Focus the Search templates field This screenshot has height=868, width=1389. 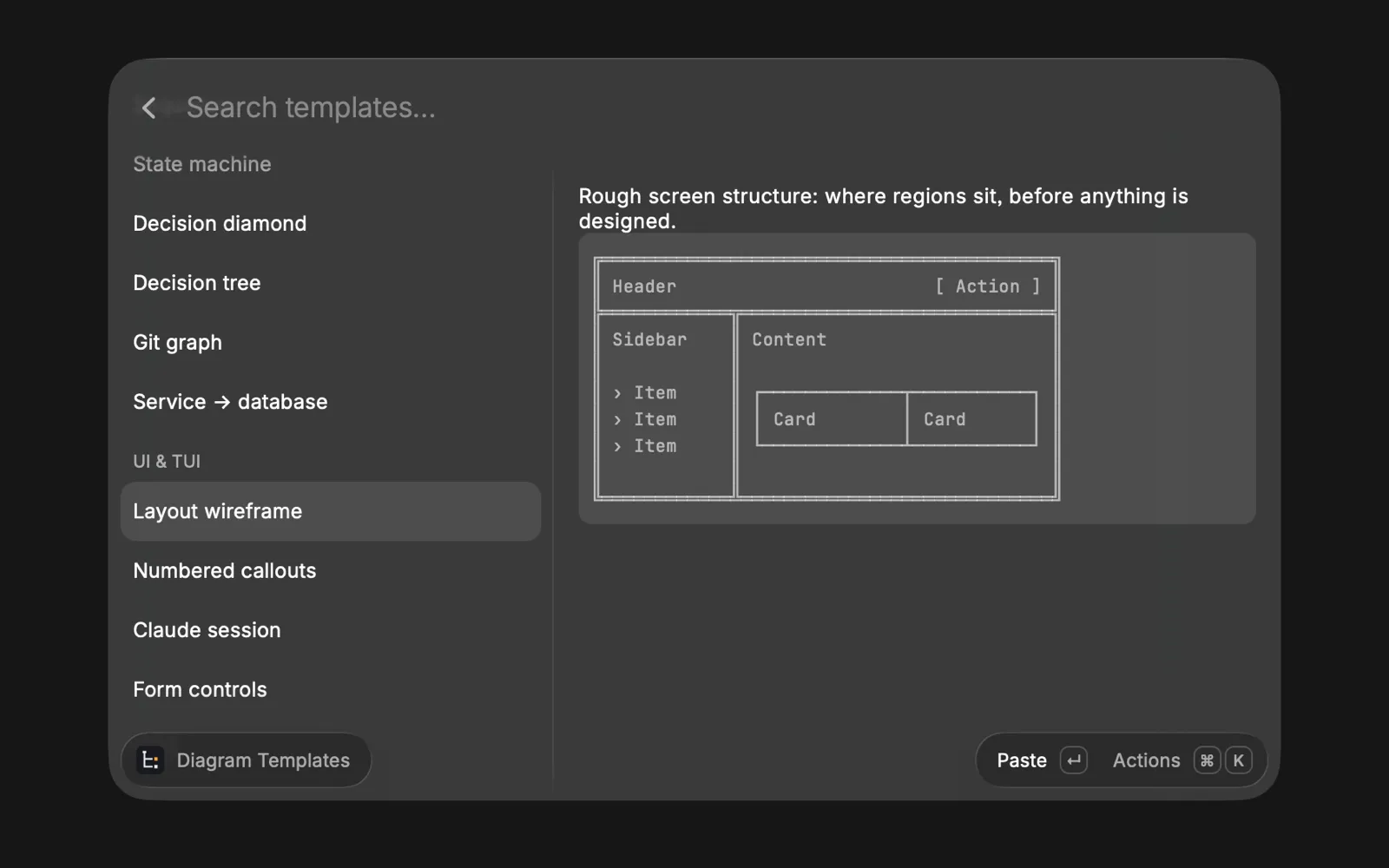click(x=311, y=108)
